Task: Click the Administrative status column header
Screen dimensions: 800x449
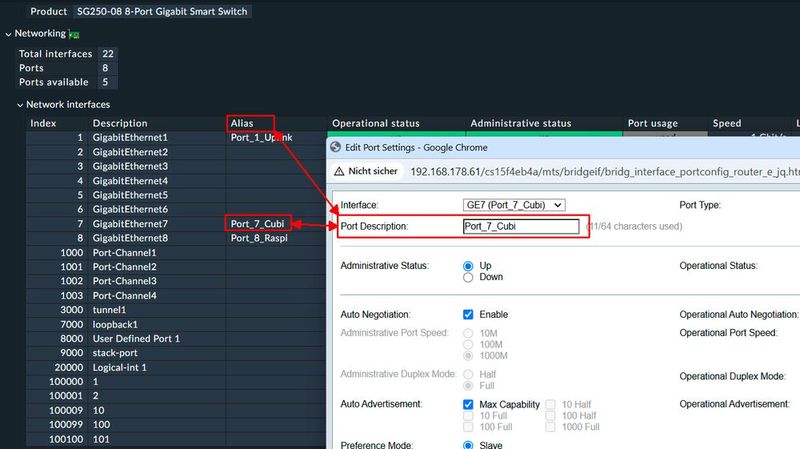Action: pyautogui.click(x=521, y=123)
